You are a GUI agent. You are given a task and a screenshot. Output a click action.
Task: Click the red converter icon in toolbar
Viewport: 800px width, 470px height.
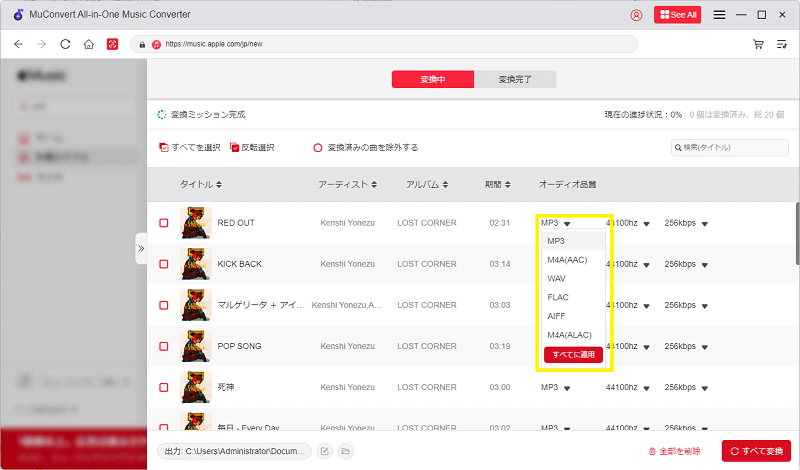(112, 44)
